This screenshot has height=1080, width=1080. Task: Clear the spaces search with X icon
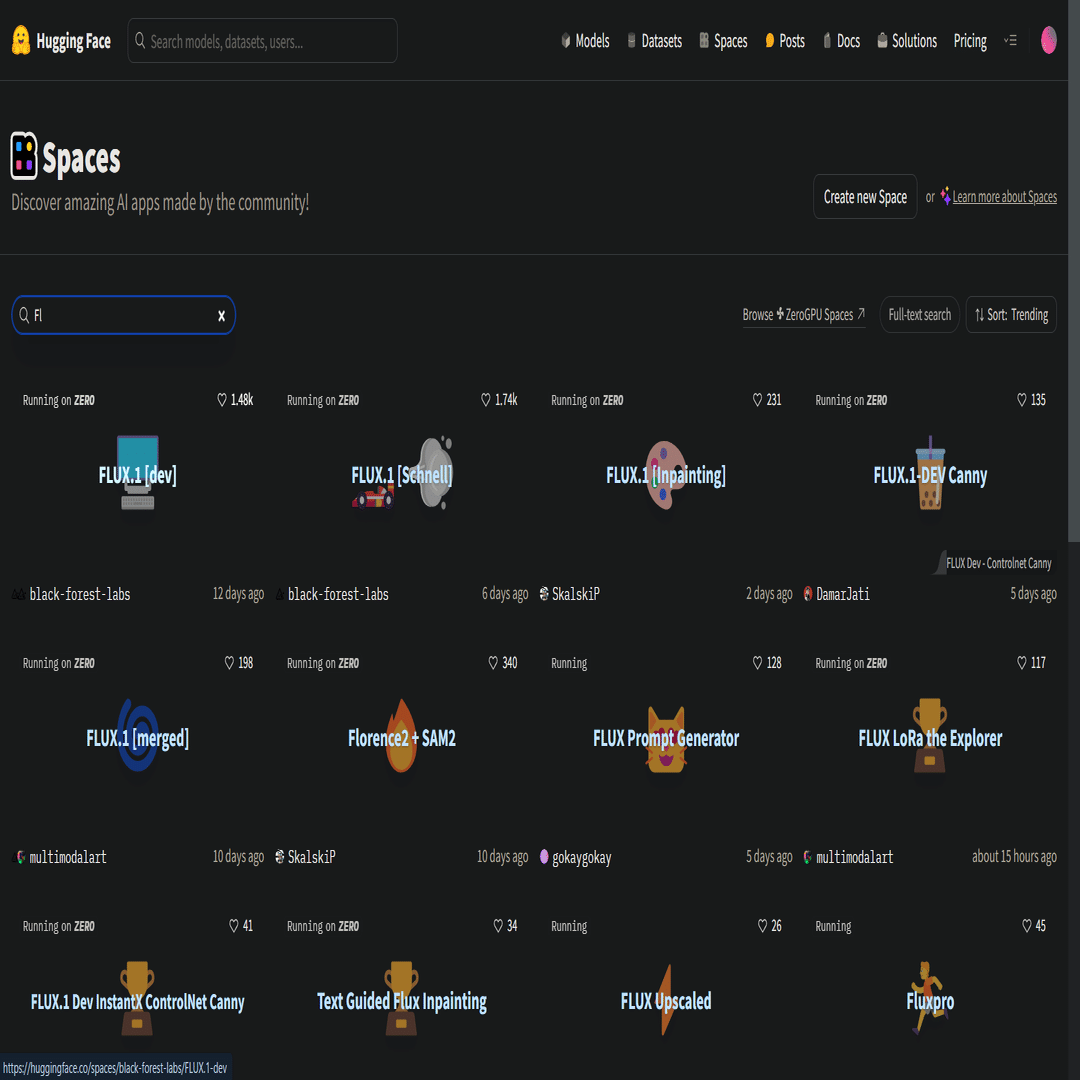221,315
